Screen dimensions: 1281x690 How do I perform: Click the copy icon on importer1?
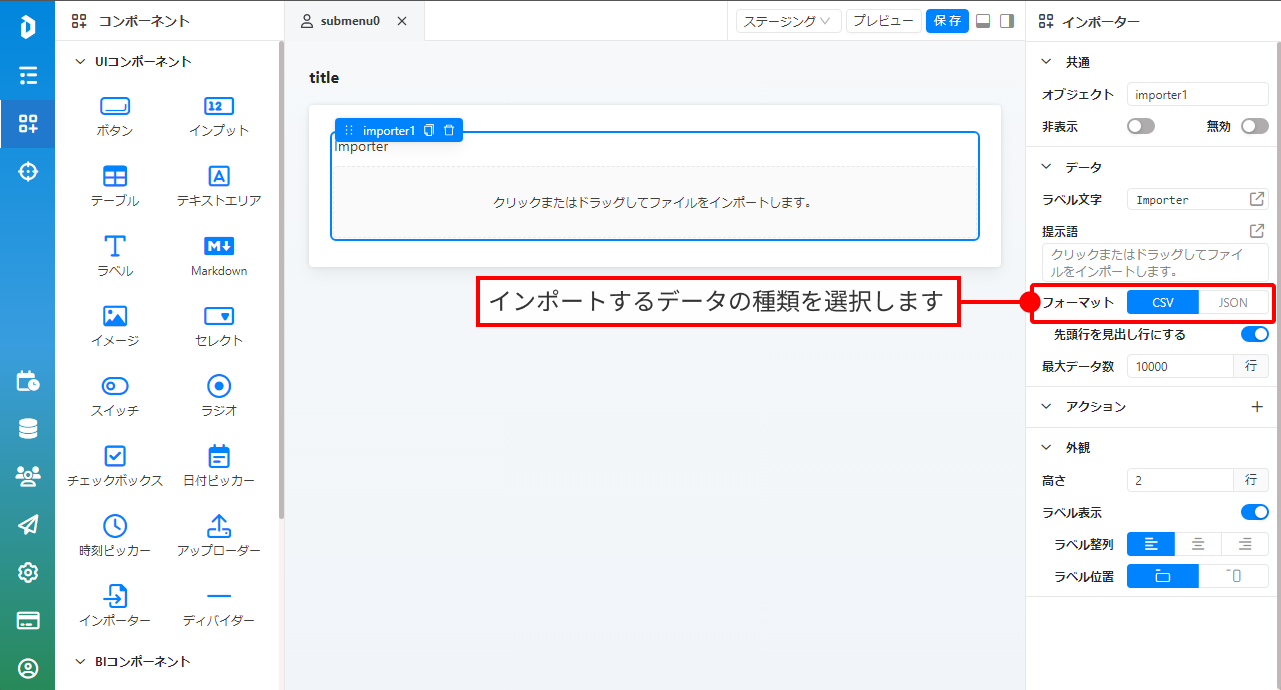[x=429, y=131]
